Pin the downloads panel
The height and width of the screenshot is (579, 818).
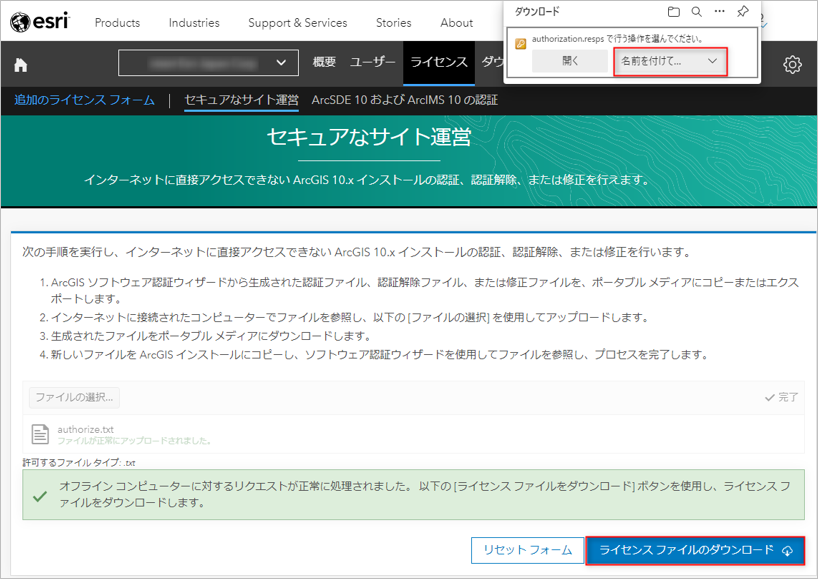(742, 11)
